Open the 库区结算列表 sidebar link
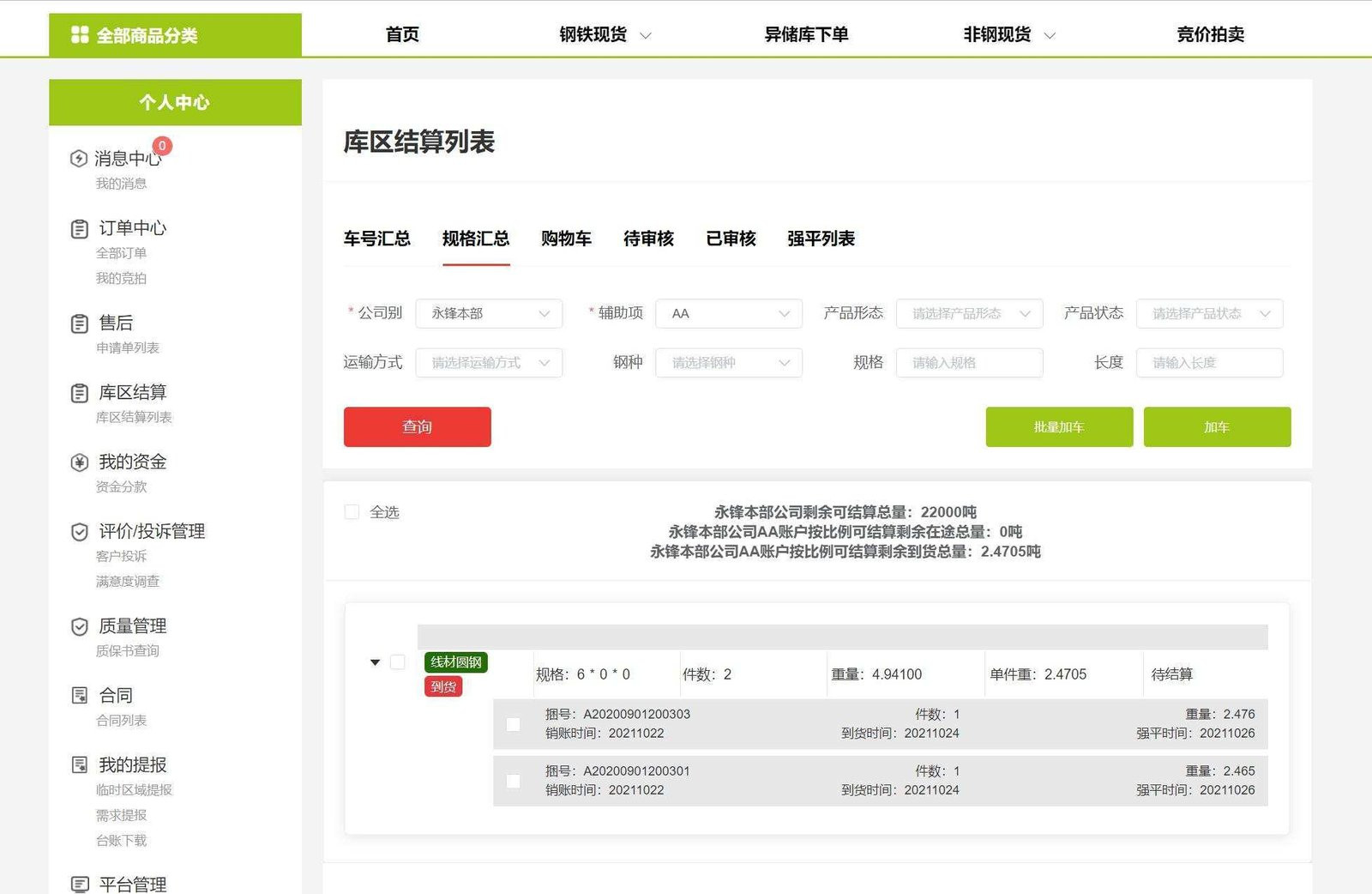Viewport: 1372px width, 894px height. coord(134,417)
